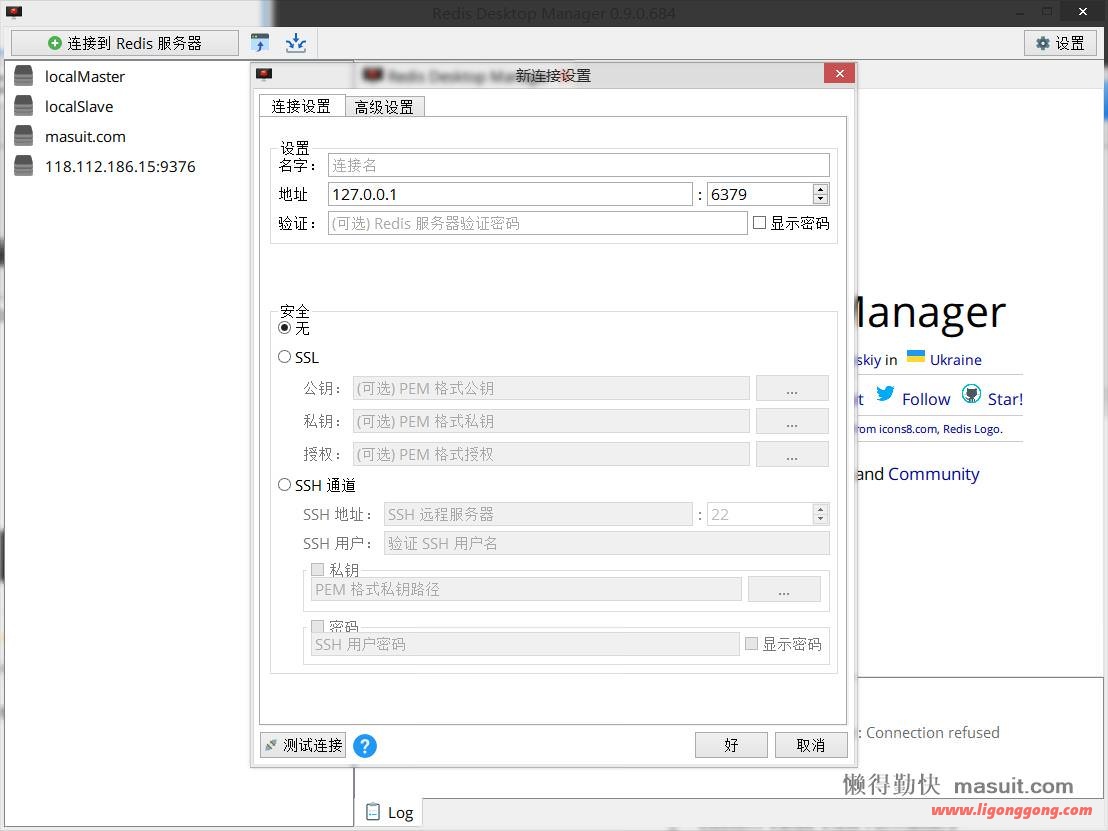Image resolution: width=1108 pixels, height=831 pixels.
Task: Click the 6379 port field
Action: pos(760,194)
